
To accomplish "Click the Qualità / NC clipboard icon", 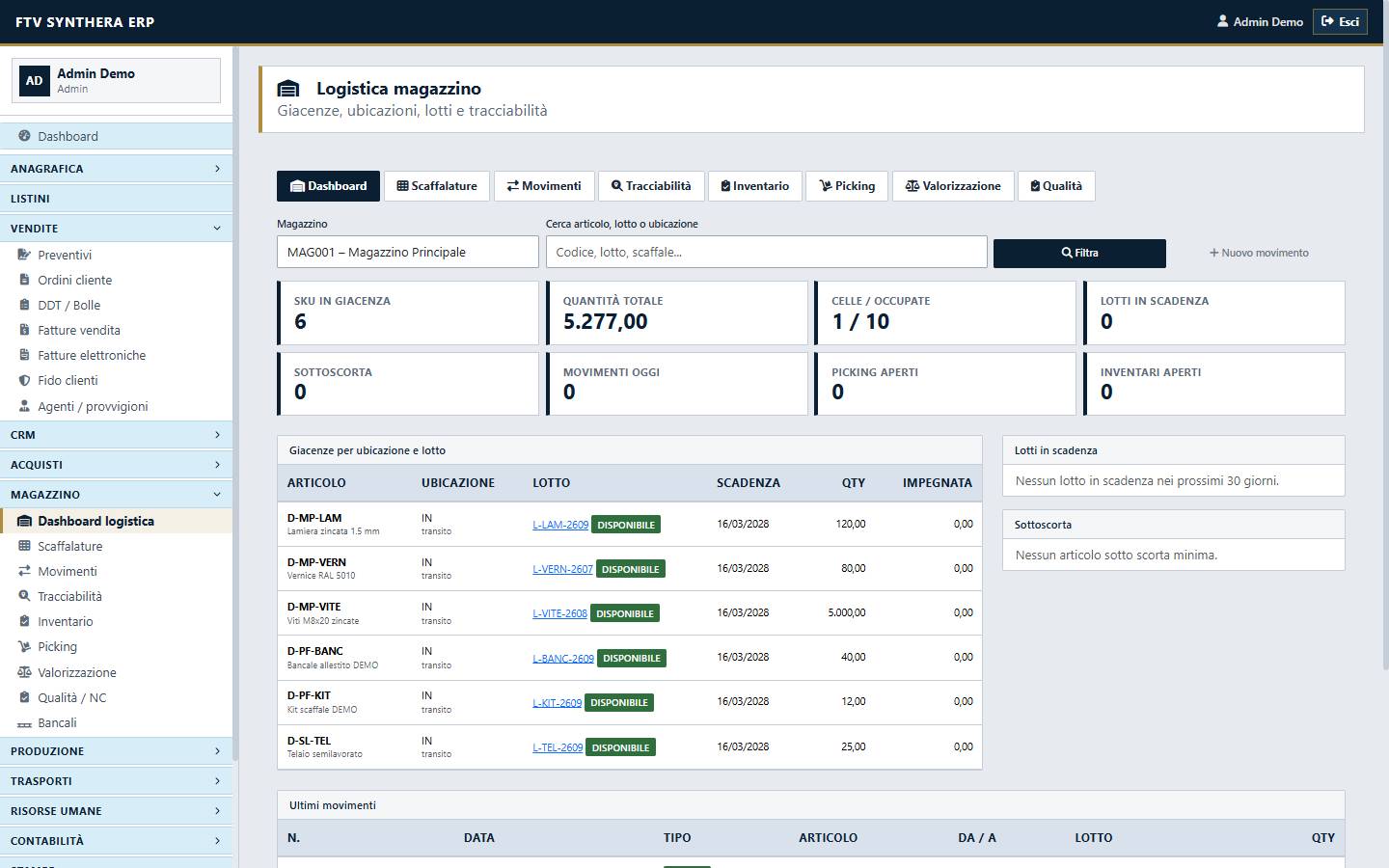I will pos(24,697).
